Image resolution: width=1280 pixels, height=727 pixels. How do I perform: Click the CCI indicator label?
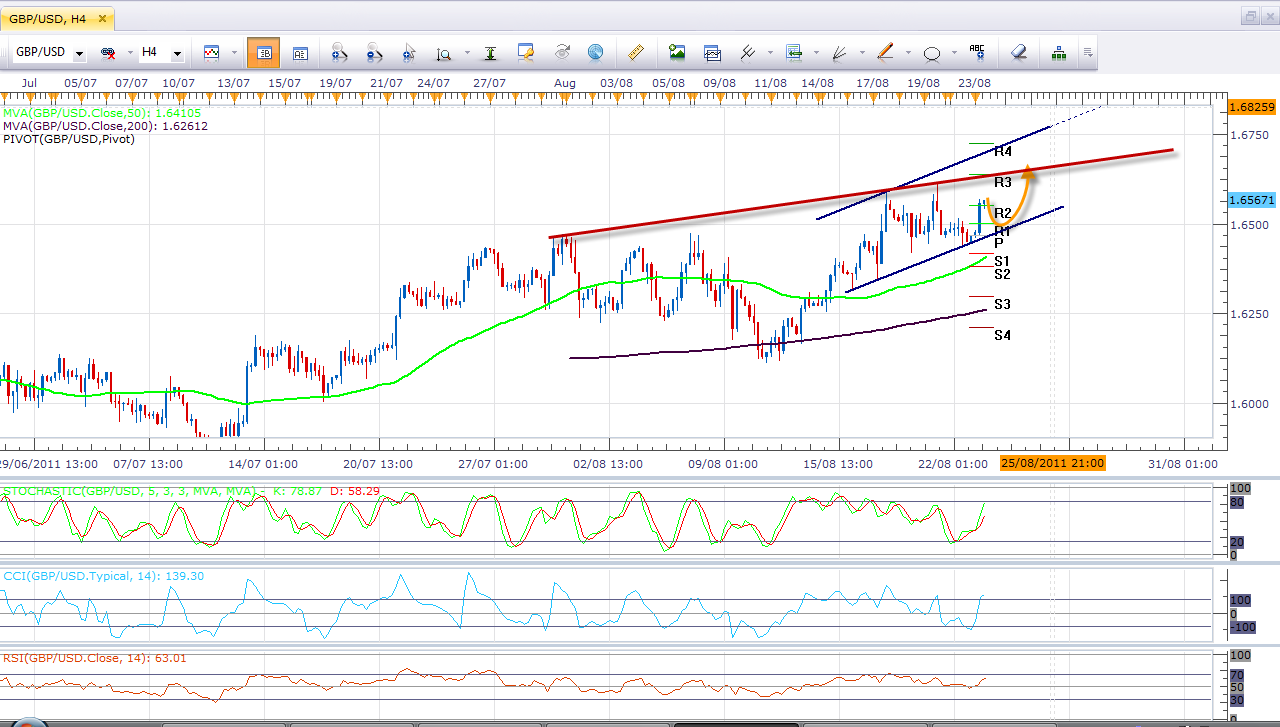click(104, 576)
